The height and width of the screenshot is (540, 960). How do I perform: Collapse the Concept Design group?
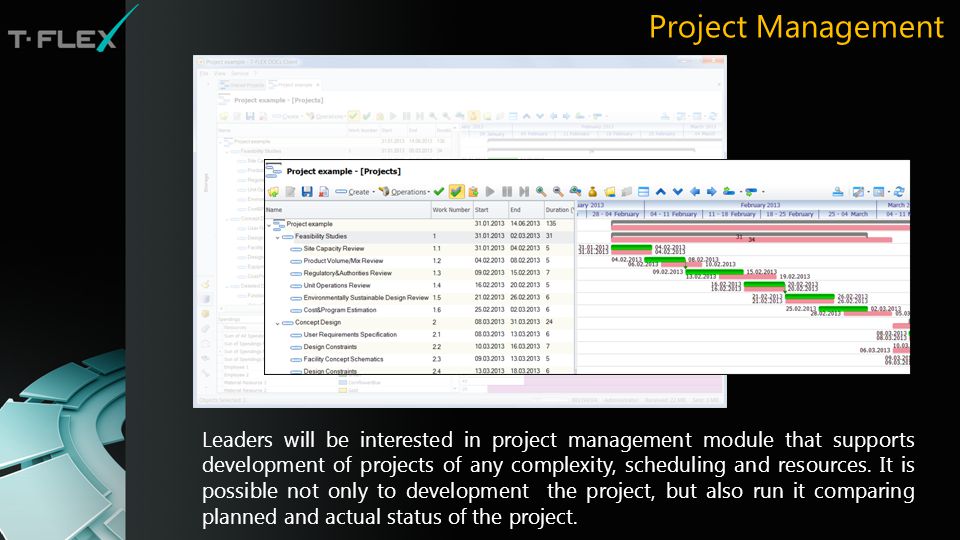277,323
